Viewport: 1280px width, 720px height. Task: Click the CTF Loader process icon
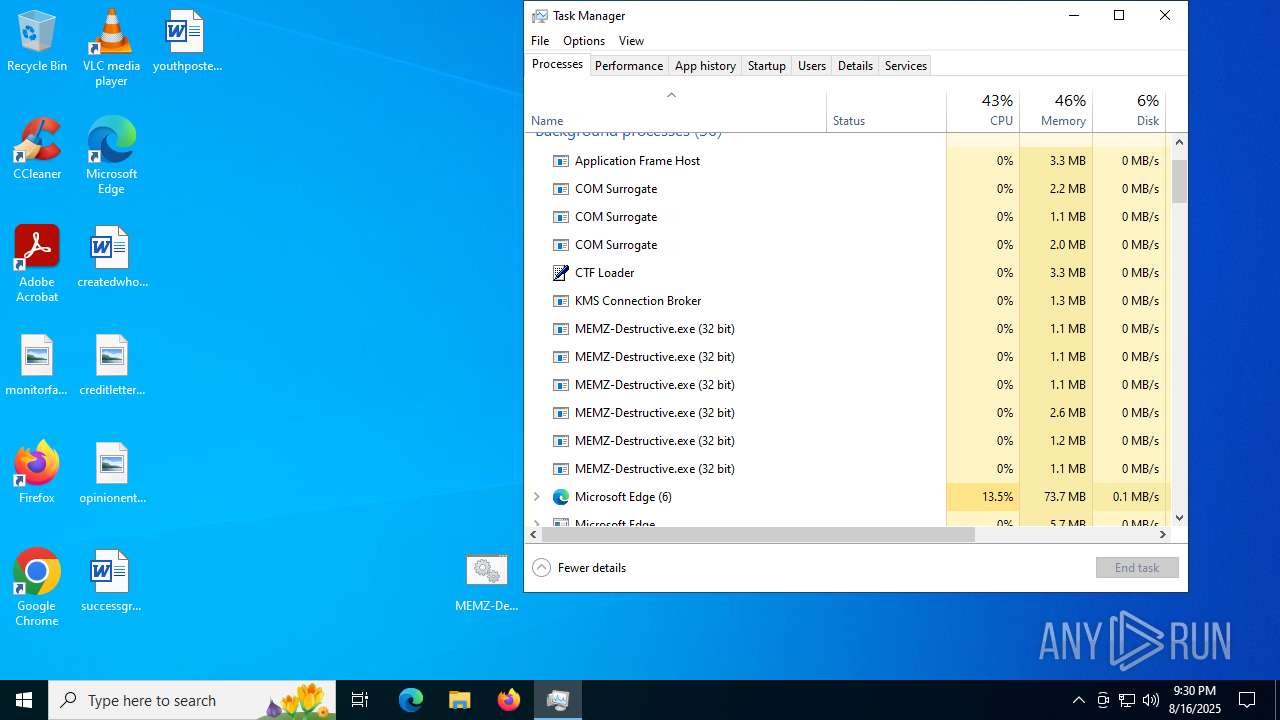coord(561,273)
